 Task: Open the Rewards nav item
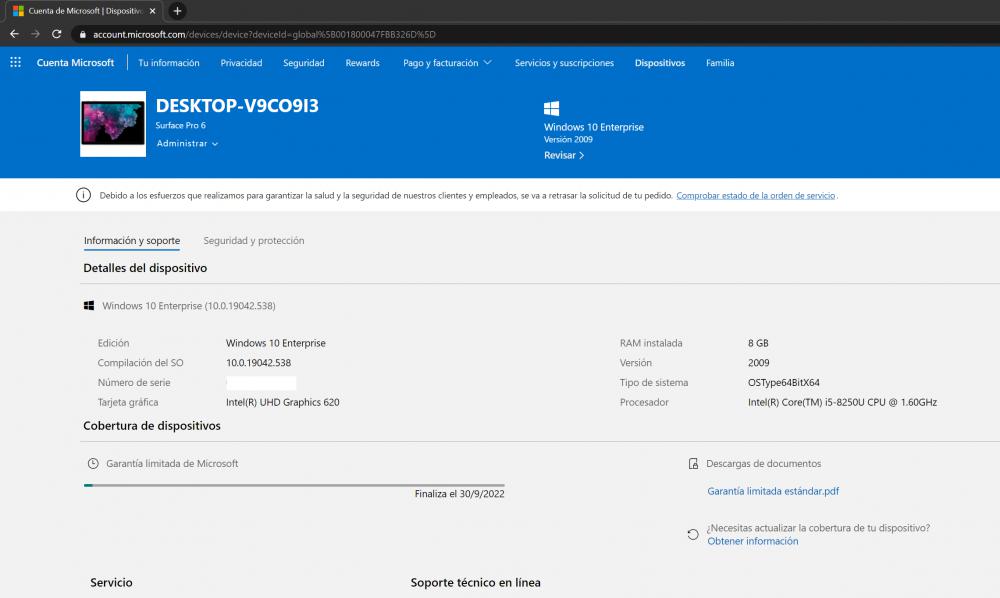pos(362,62)
